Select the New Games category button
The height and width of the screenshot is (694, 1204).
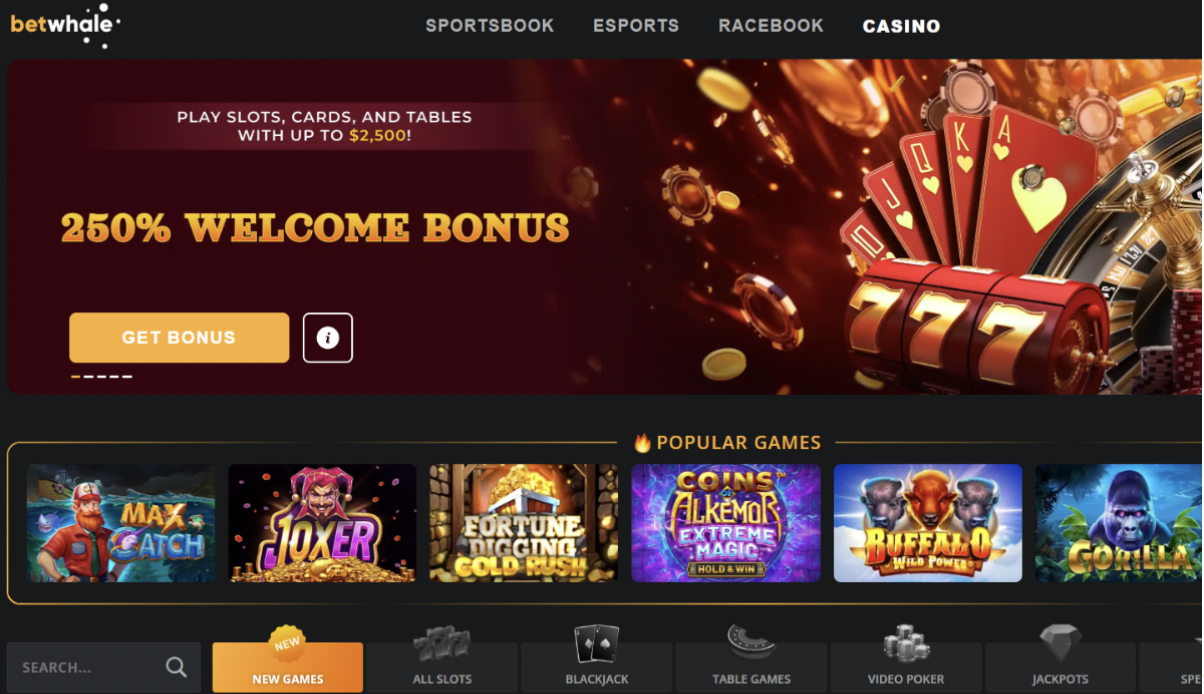(288, 667)
